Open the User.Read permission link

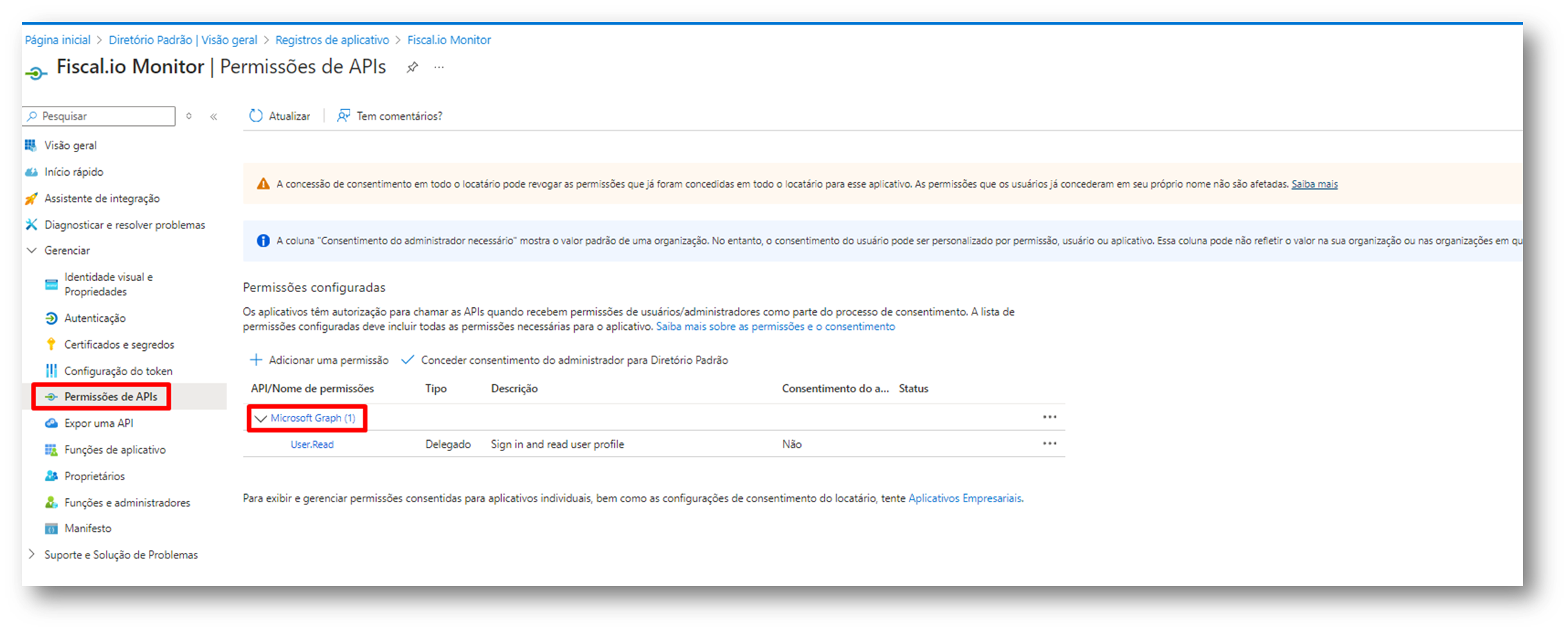[x=312, y=444]
